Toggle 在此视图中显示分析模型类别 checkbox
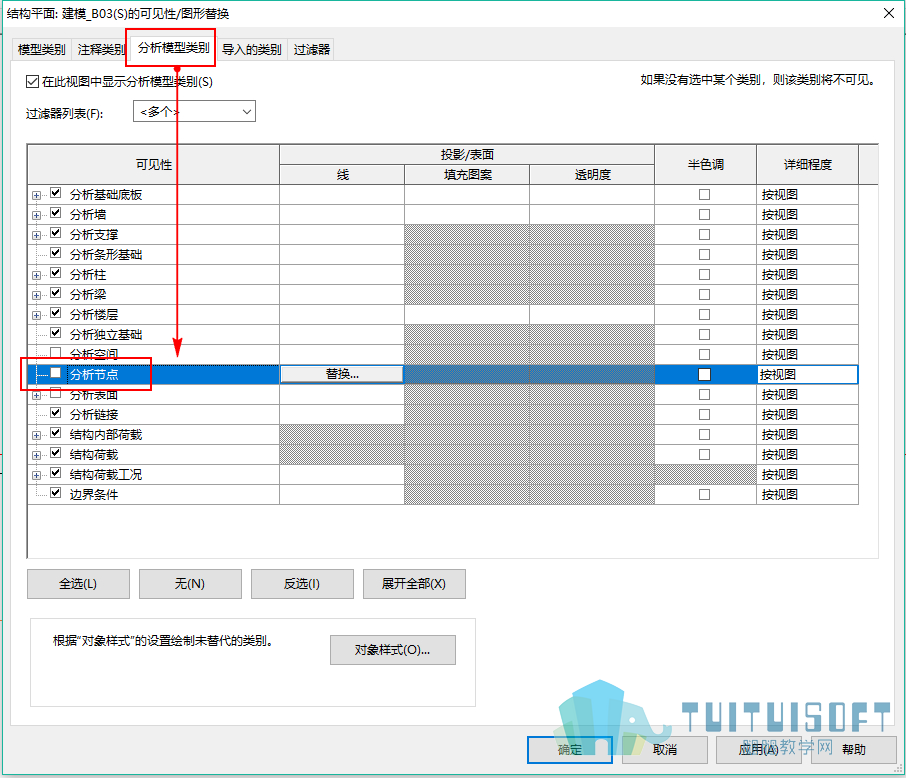 click(32, 81)
